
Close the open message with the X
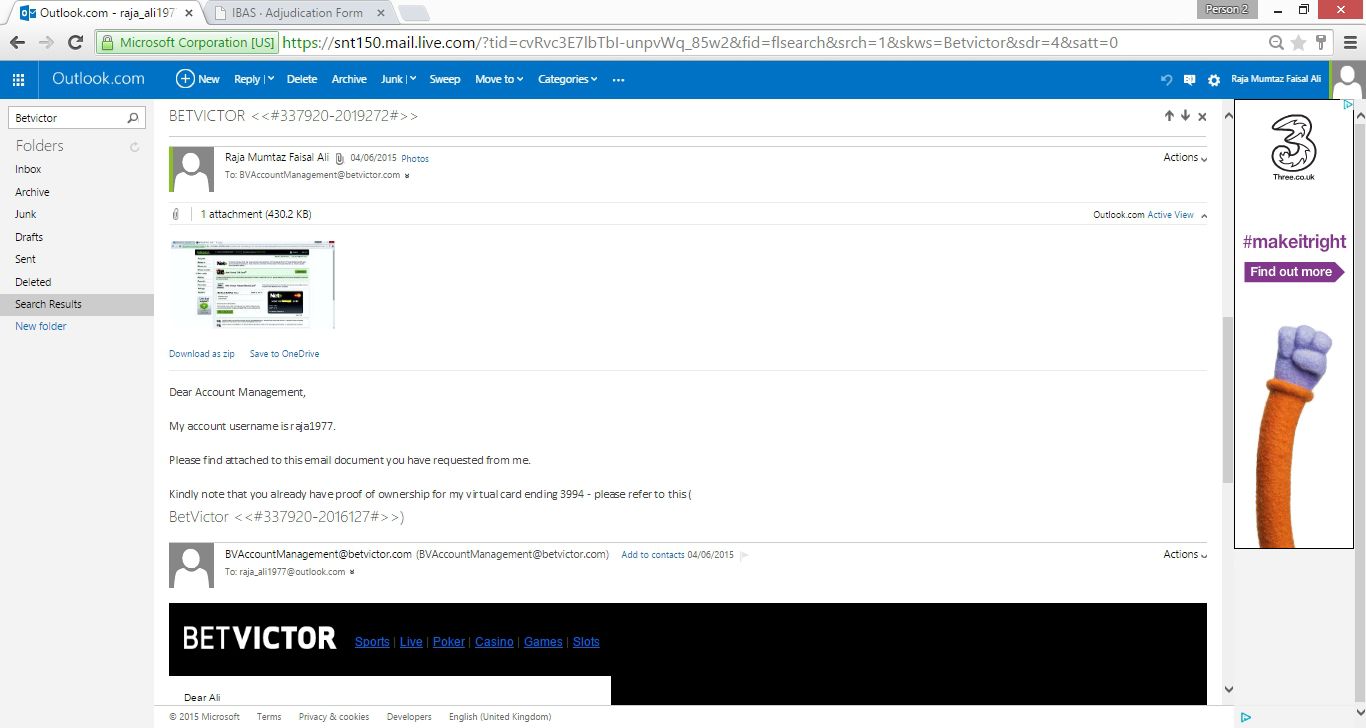pyautogui.click(x=1202, y=117)
